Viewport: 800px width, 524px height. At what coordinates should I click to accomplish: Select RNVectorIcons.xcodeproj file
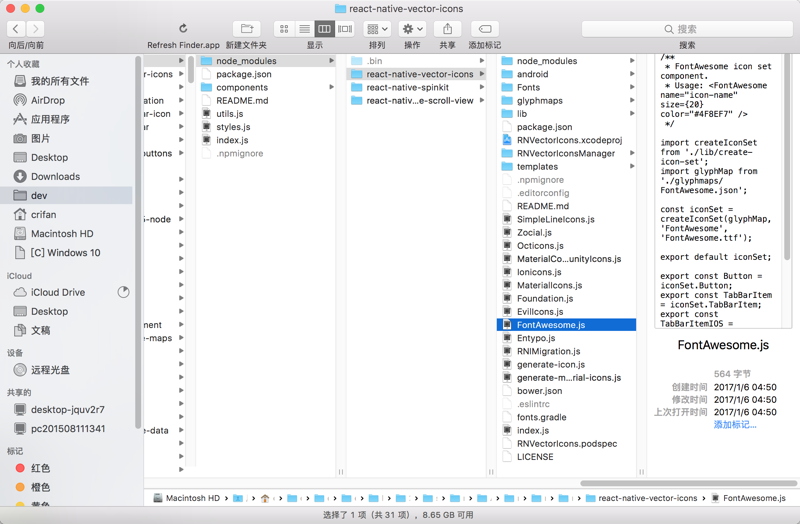coord(566,140)
